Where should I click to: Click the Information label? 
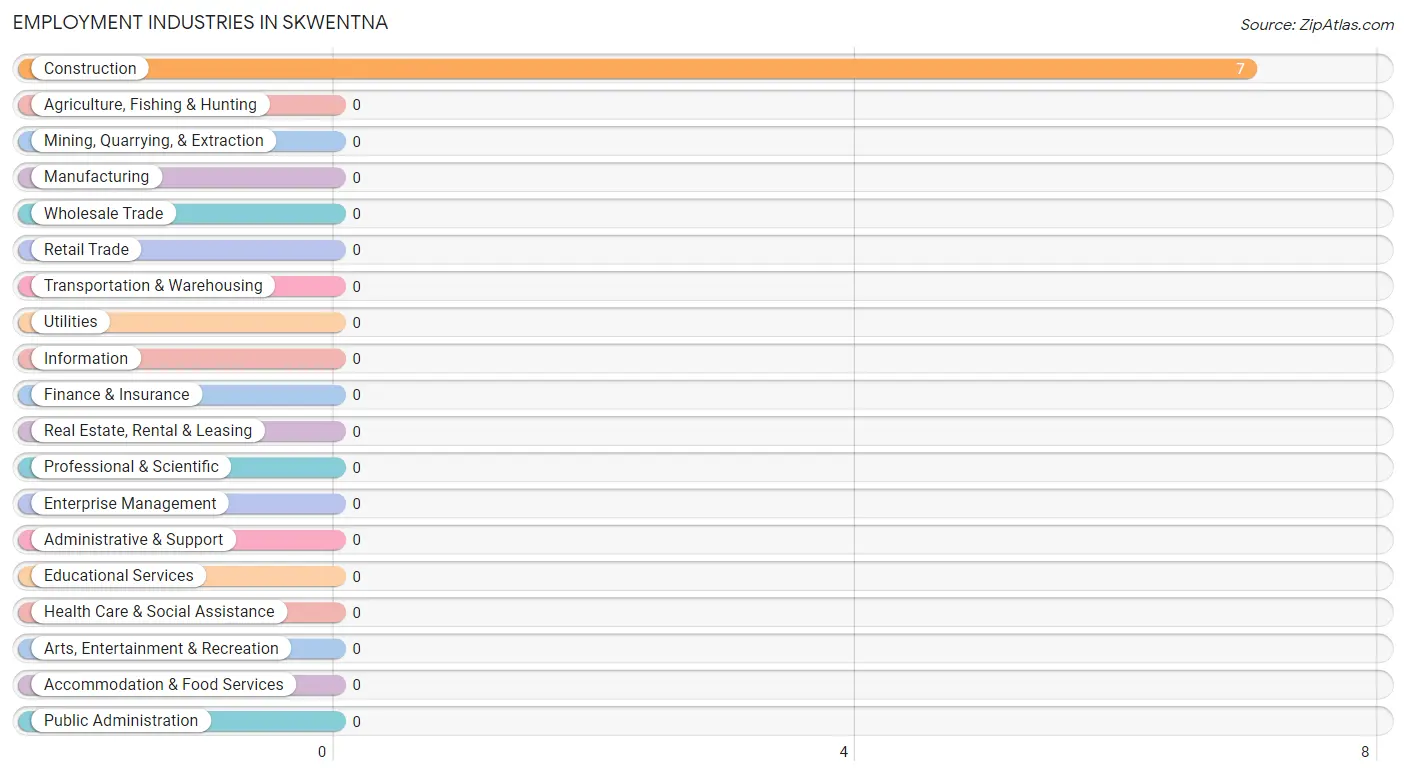(86, 359)
